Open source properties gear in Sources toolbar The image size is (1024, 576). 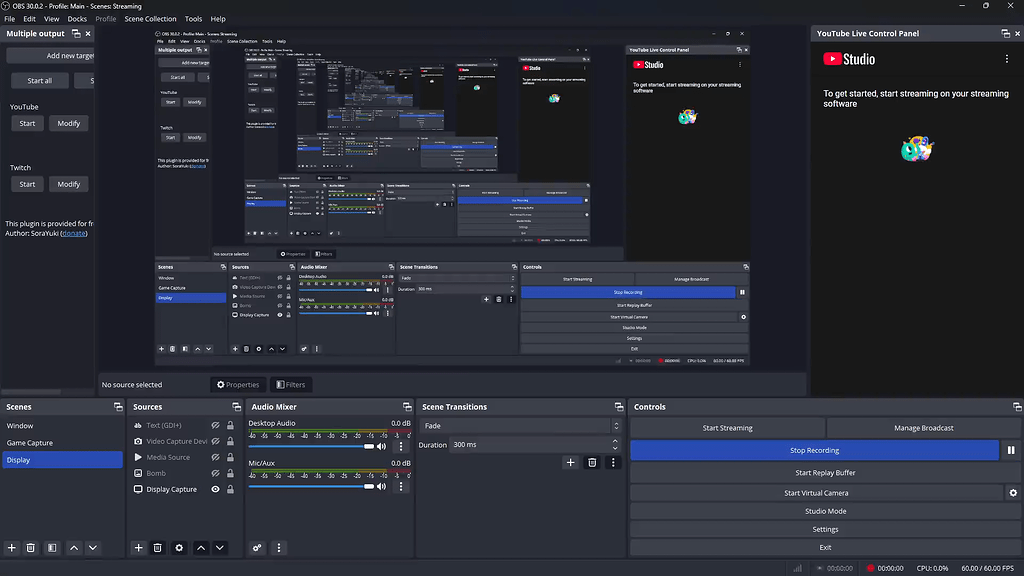pyautogui.click(x=179, y=548)
